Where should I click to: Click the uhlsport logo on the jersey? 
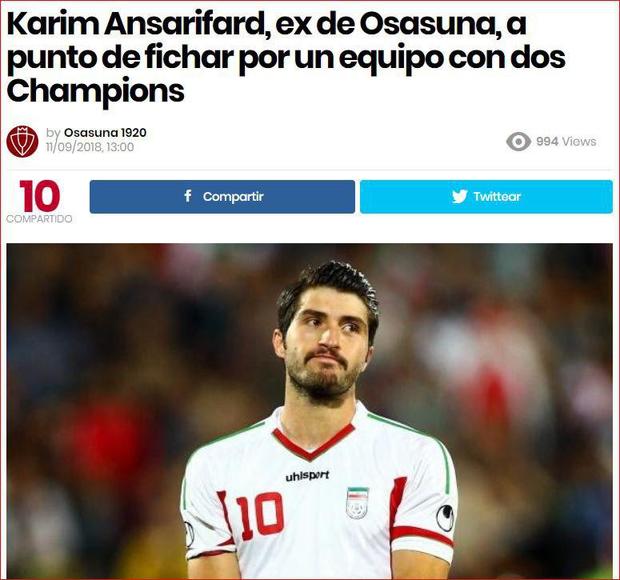(x=308, y=476)
